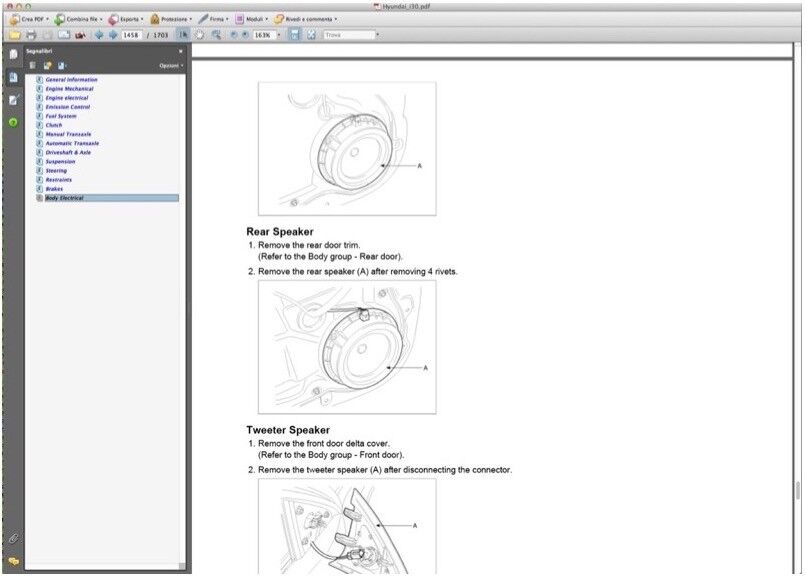Viewport: 806px width, 582px height.
Task: Select the Driveshaft & Axle bookmark
Action: click(68, 153)
